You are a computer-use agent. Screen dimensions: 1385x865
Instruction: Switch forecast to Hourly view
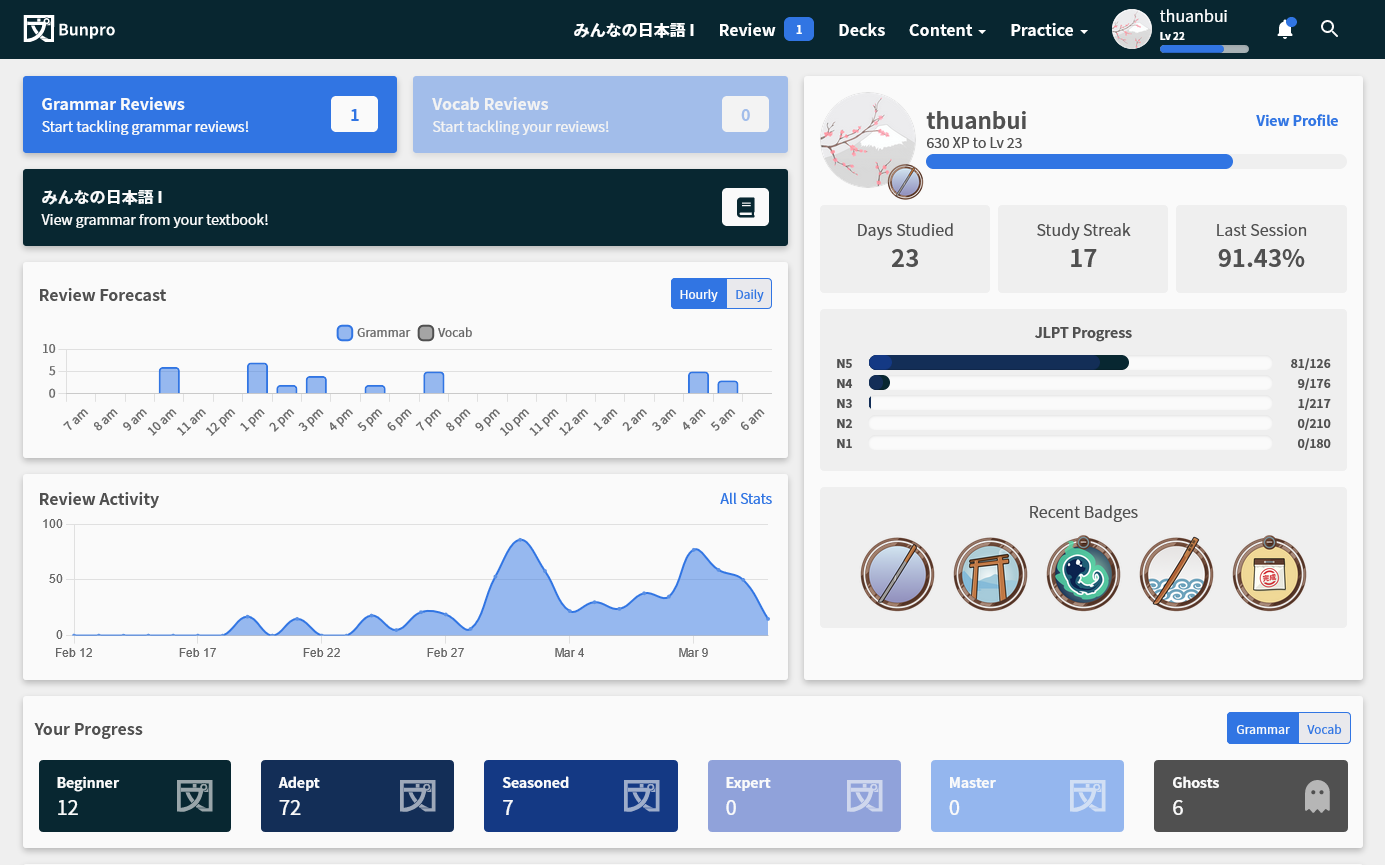point(698,294)
